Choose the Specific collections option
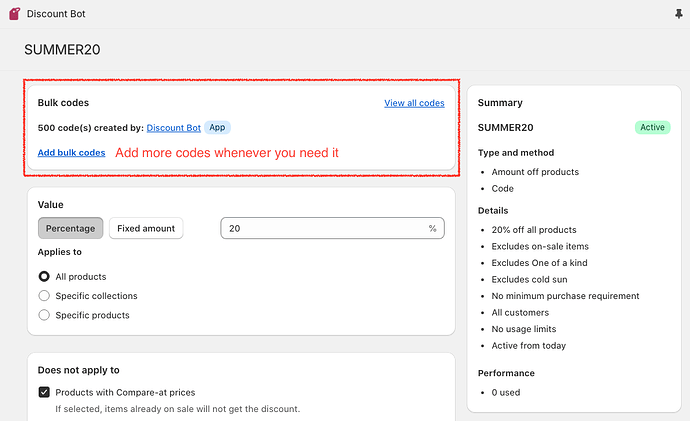This screenshot has height=421, width=690. pos(44,296)
